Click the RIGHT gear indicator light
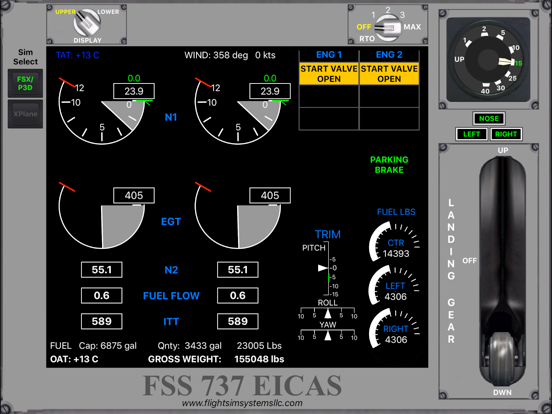552x414 pixels. pyautogui.click(x=506, y=134)
